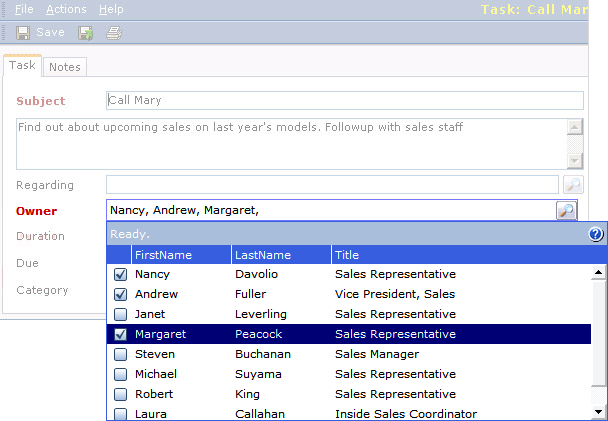Select the Leverling last name cell
The width and height of the screenshot is (608, 421).
click(x=261, y=314)
